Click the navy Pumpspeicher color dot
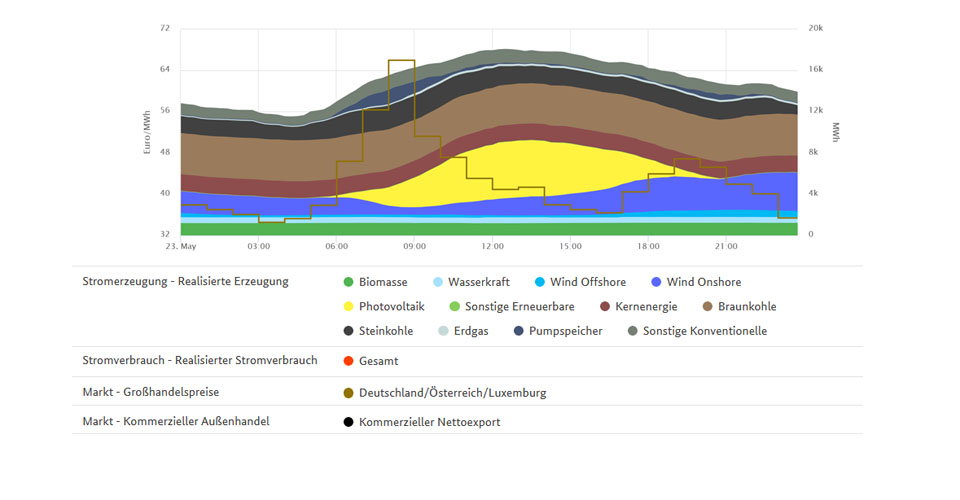Viewport: 960px width, 500px height. pyautogui.click(x=519, y=331)
